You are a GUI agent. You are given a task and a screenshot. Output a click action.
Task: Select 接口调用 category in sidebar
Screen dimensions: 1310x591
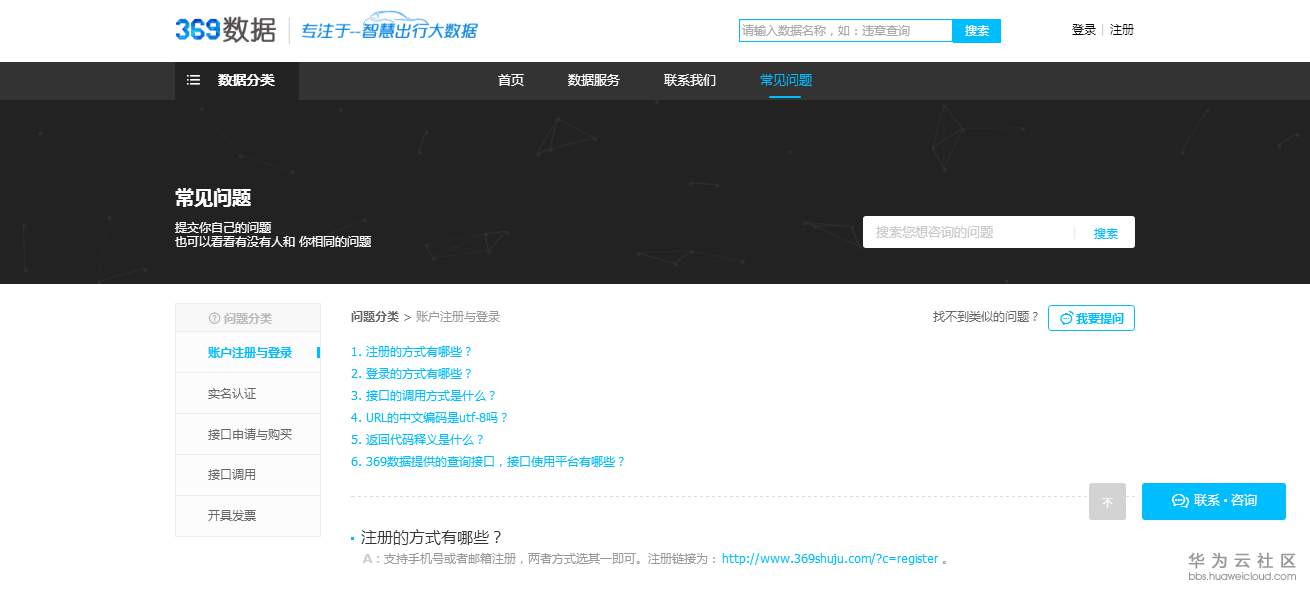[248, 474]
